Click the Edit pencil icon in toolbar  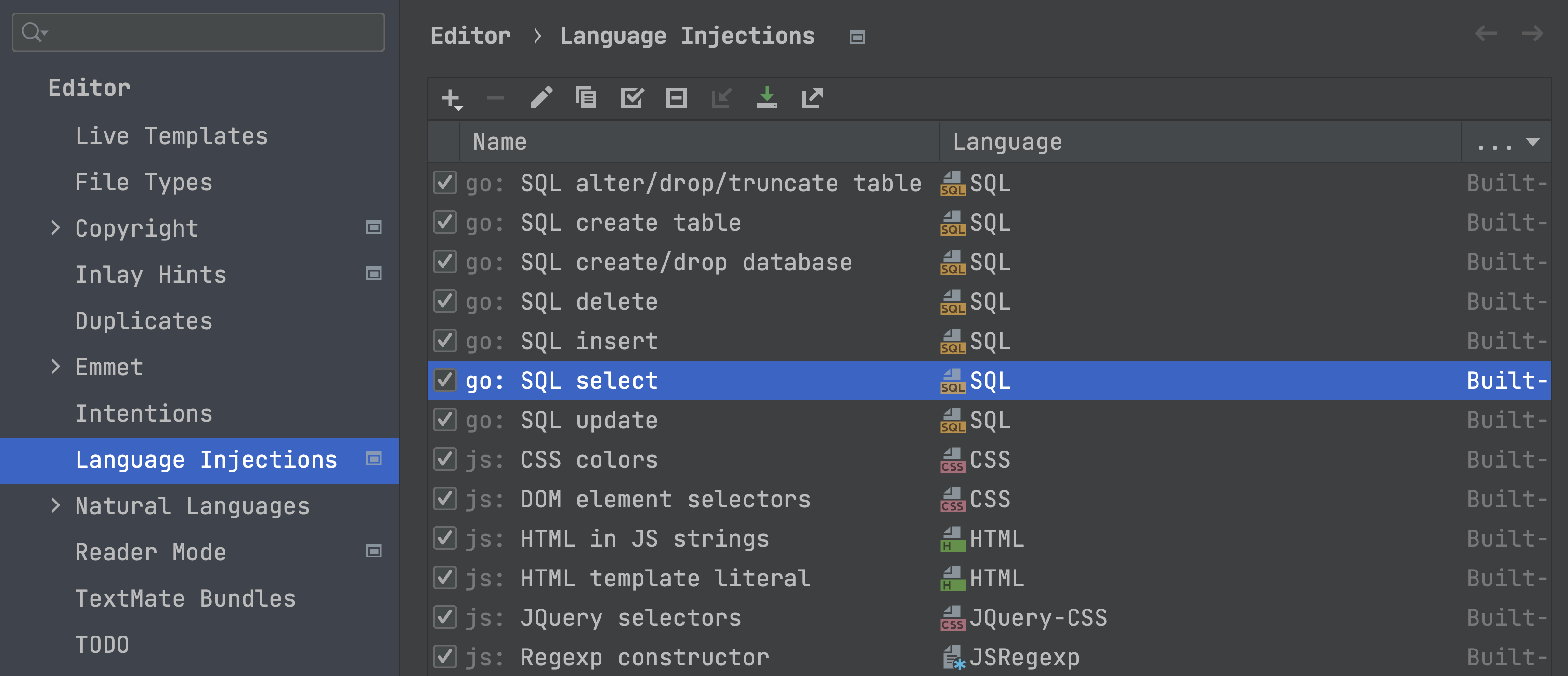point(540,97)
